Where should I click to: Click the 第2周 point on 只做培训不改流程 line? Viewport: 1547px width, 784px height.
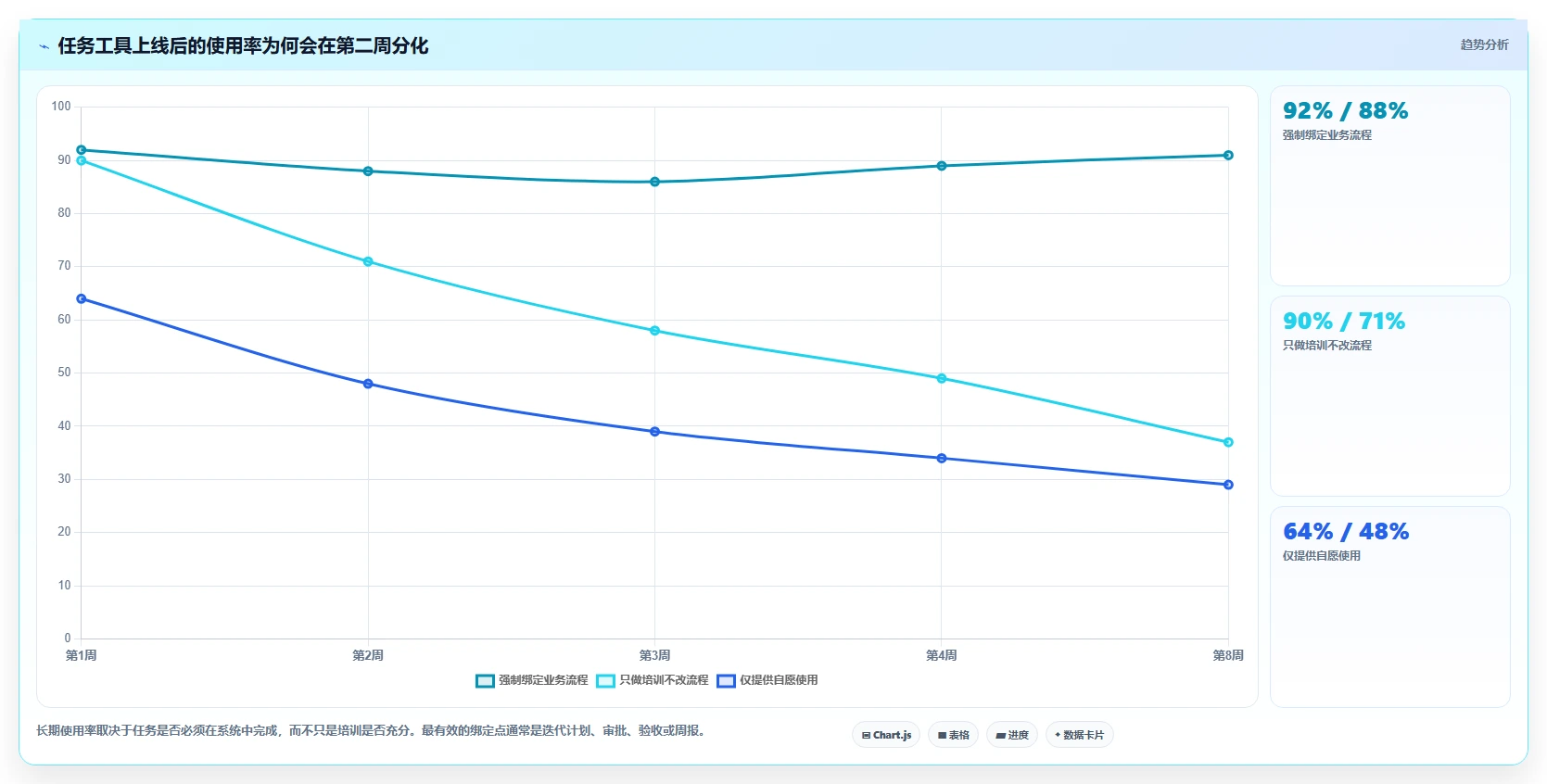(368, 261)
